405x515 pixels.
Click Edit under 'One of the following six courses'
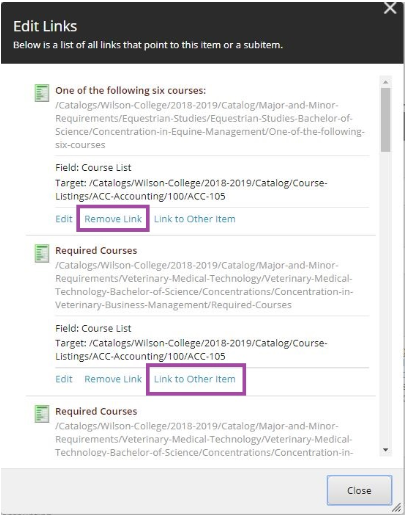[64, 219]
